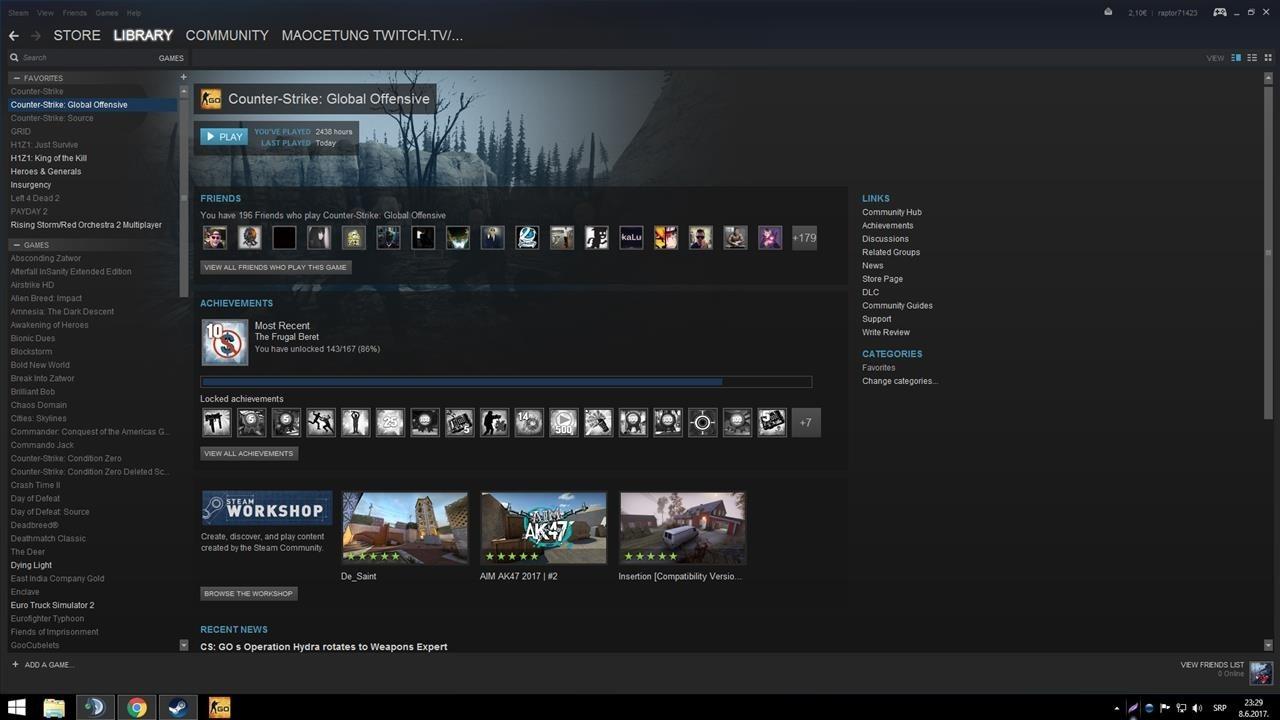Show the +7 more locked achievements tile
1280x720 pixels.
point(806,423)
